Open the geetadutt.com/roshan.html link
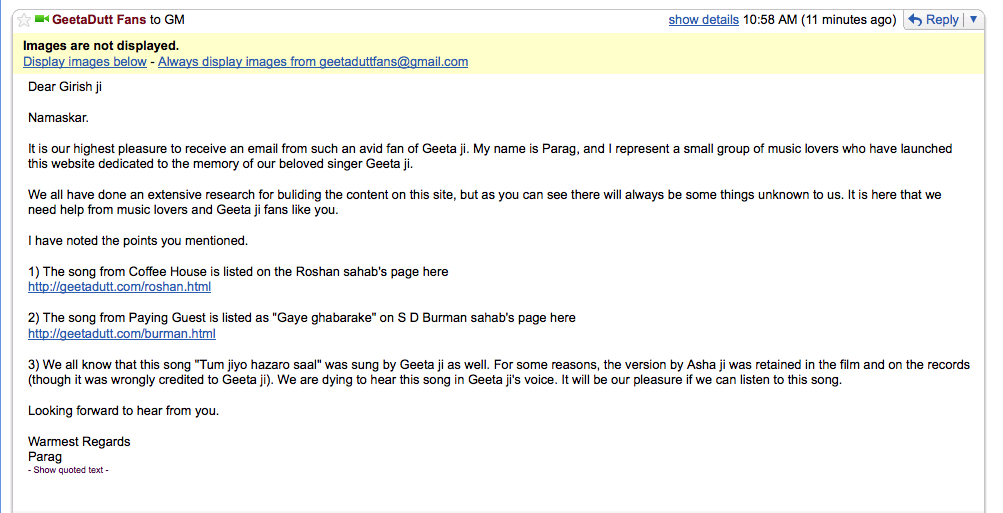The height and width of the screenshot is (513, 1003). 120,287
